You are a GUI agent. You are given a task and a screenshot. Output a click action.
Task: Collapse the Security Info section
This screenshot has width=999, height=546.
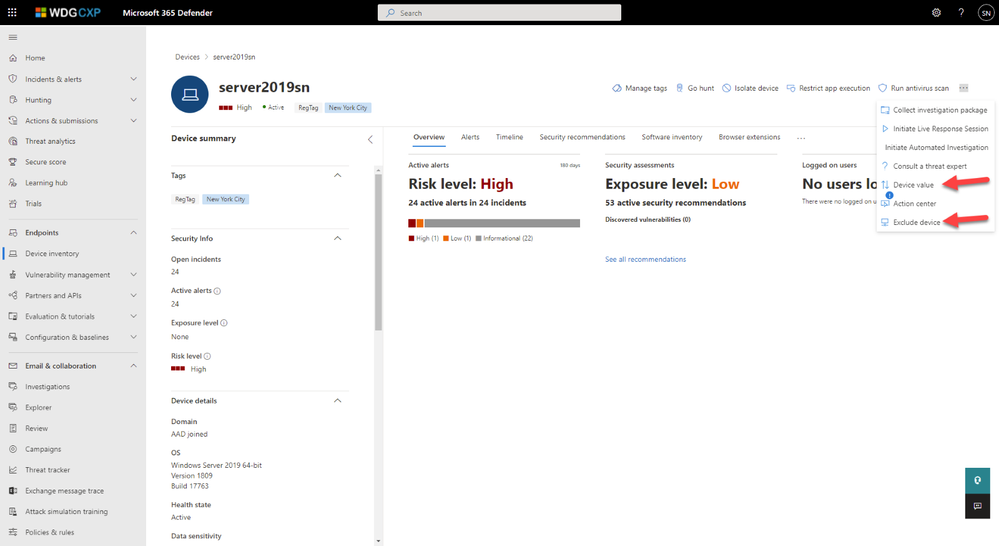point(338,238)
